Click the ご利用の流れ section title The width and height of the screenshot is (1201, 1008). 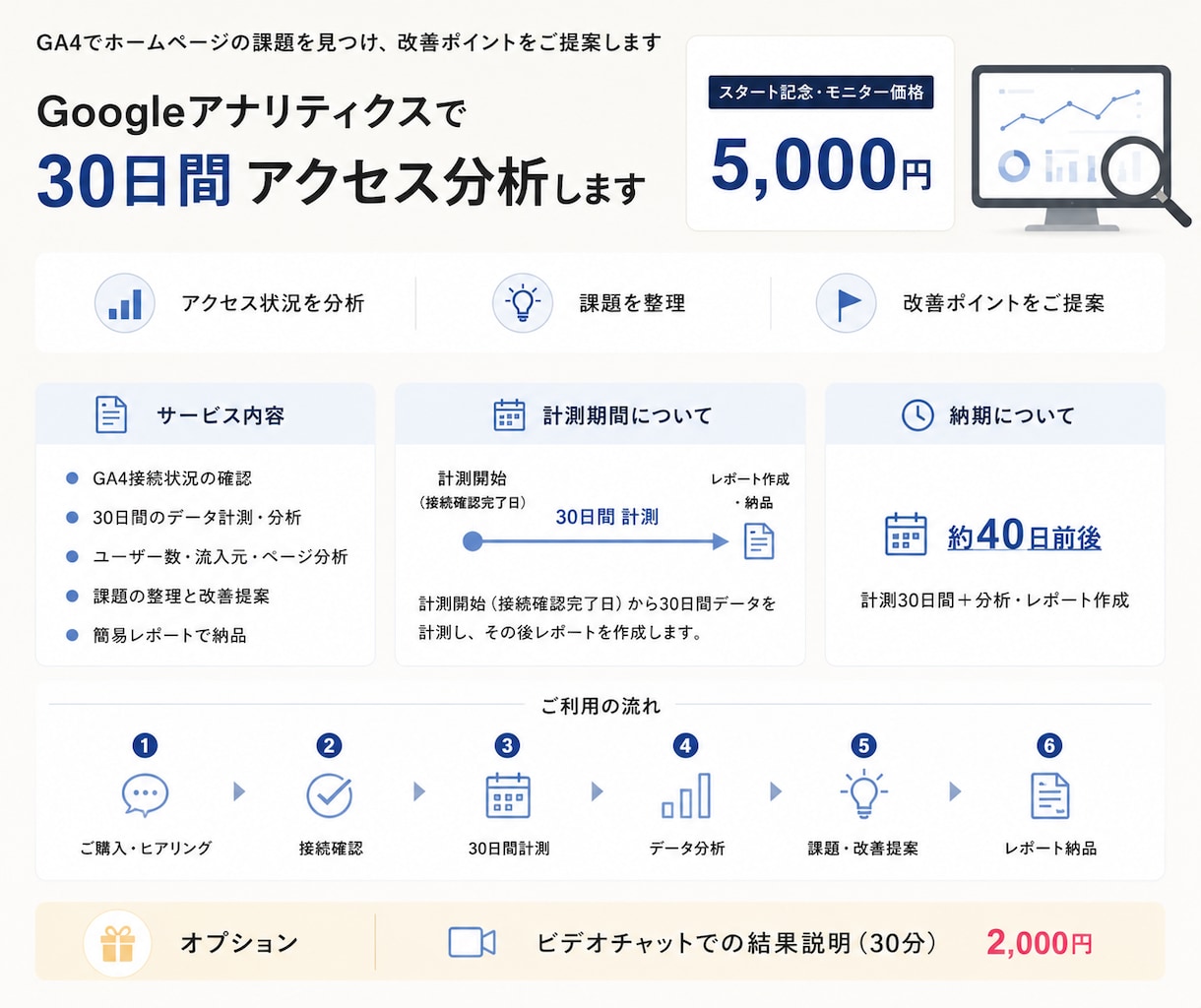click(x=600, y=706)
